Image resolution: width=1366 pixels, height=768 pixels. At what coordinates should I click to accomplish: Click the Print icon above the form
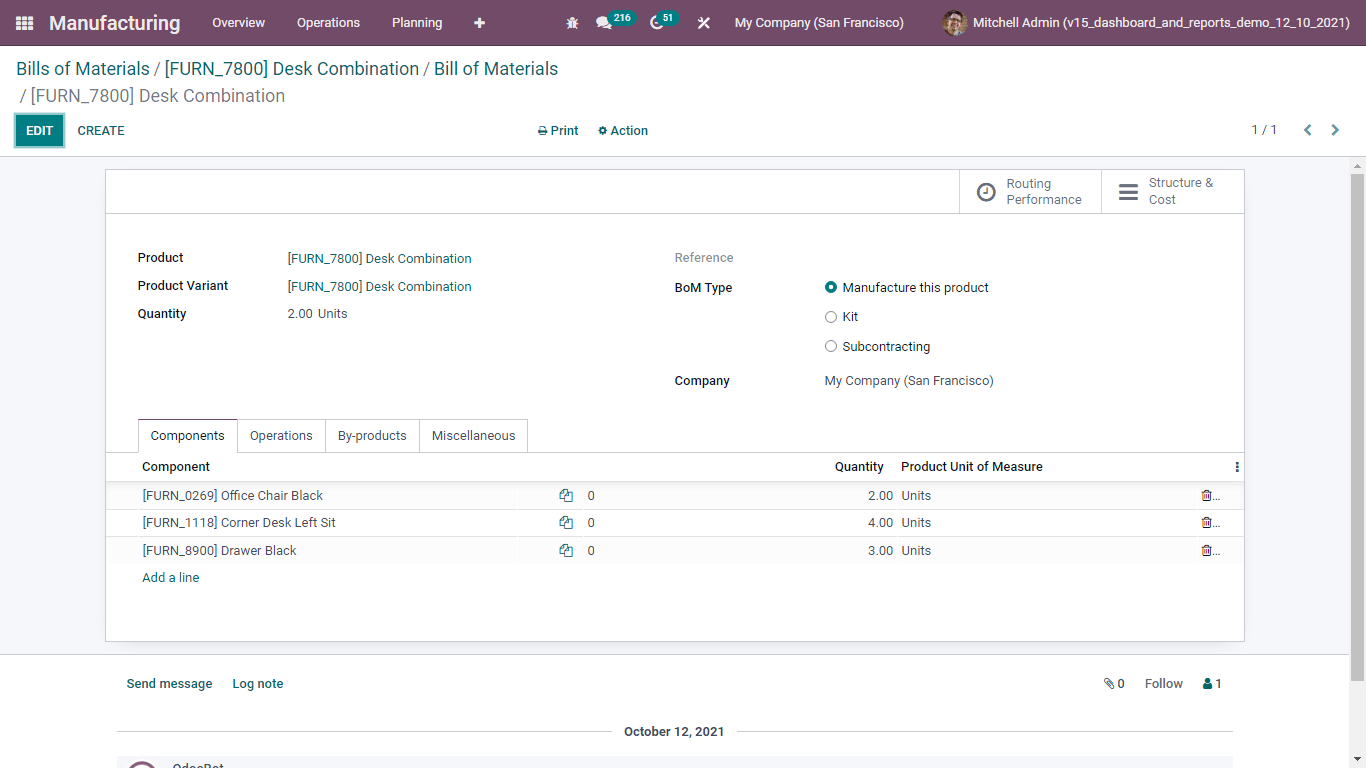[541, 130]
